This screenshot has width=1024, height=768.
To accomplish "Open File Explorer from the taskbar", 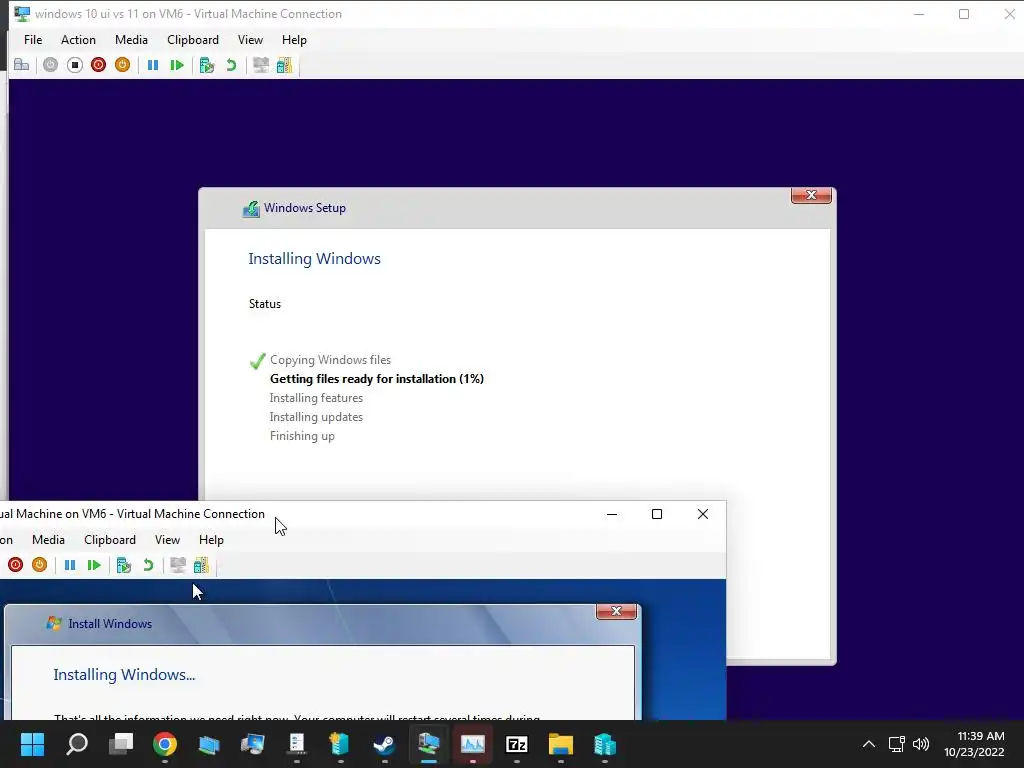I will [x=560, y=744].
